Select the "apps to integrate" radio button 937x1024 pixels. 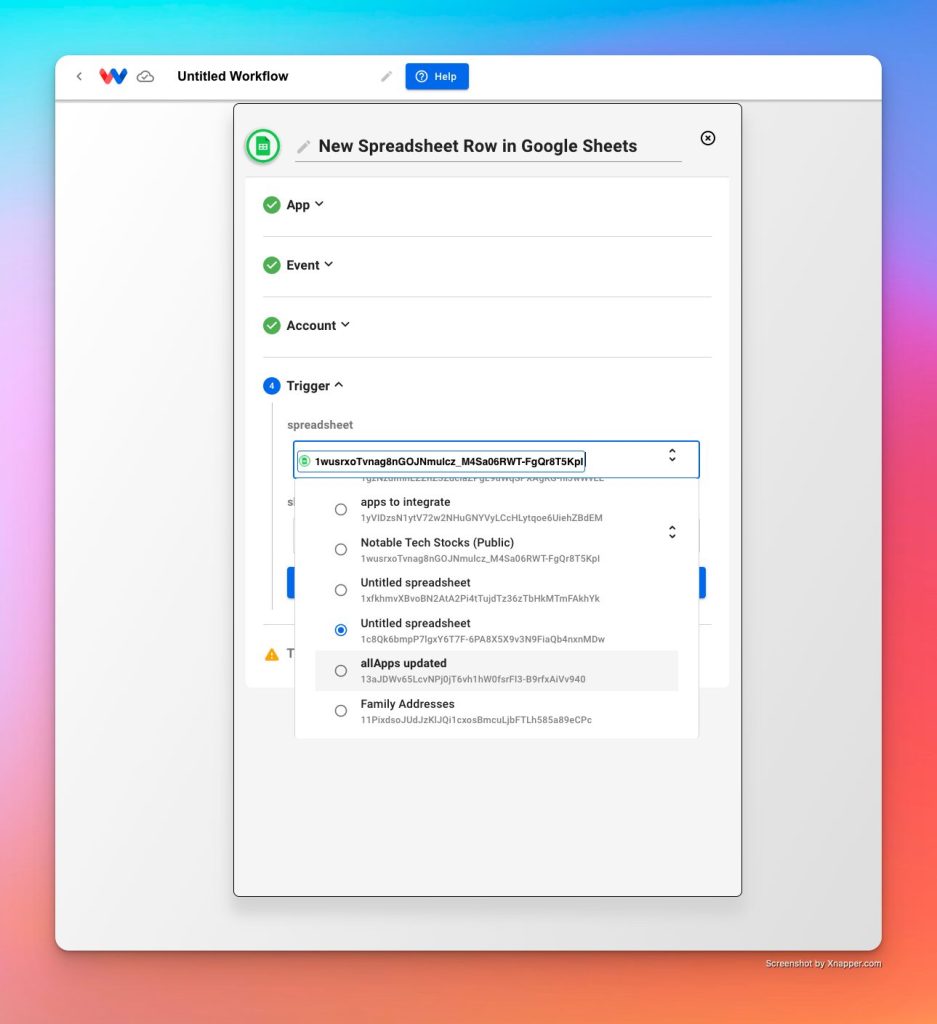tap(341, 509)
